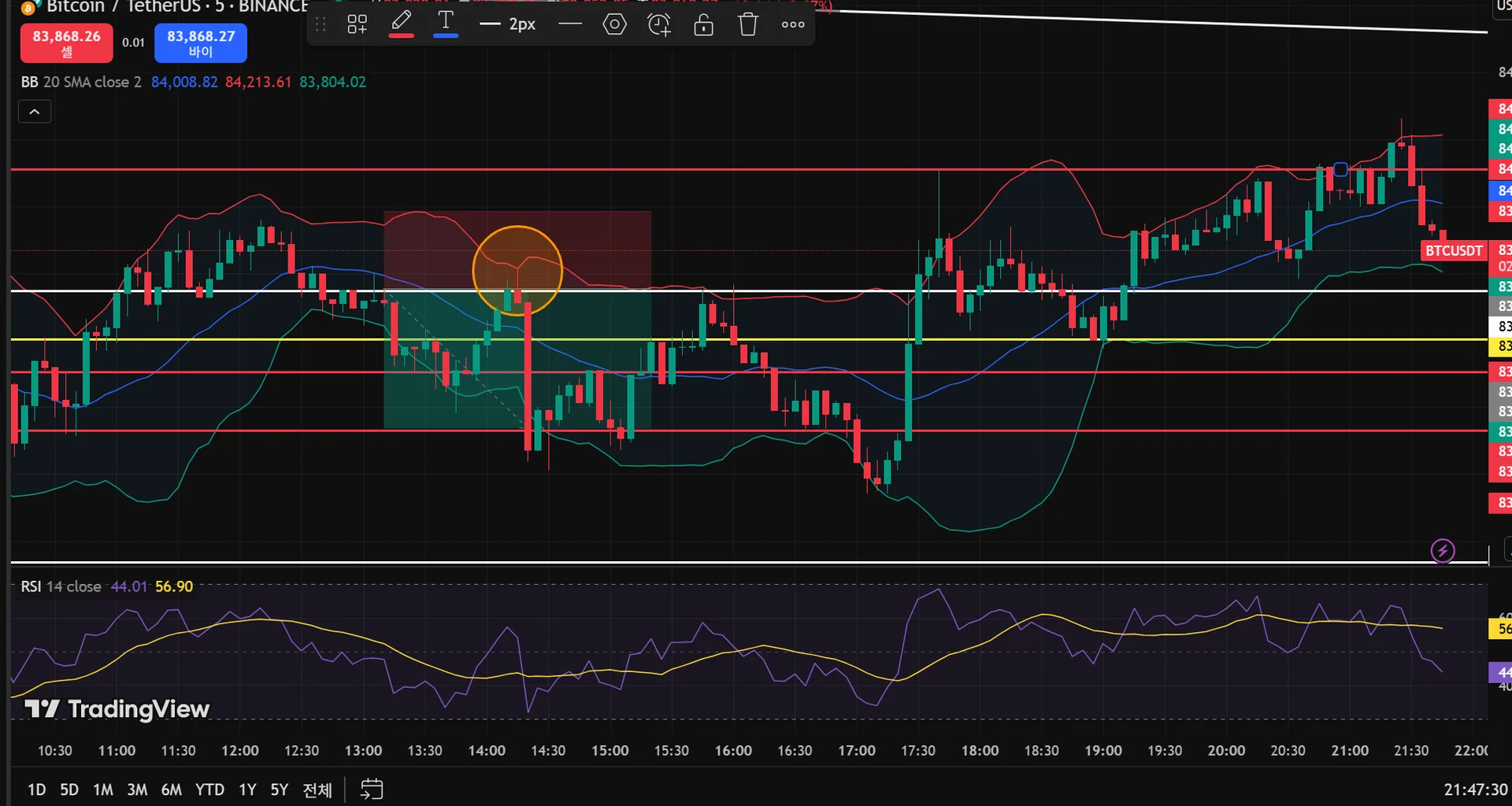This screenshot has width=1512, height=806.
Task: Switch to the 전체 (all) time range
Action: pos(317,789)
